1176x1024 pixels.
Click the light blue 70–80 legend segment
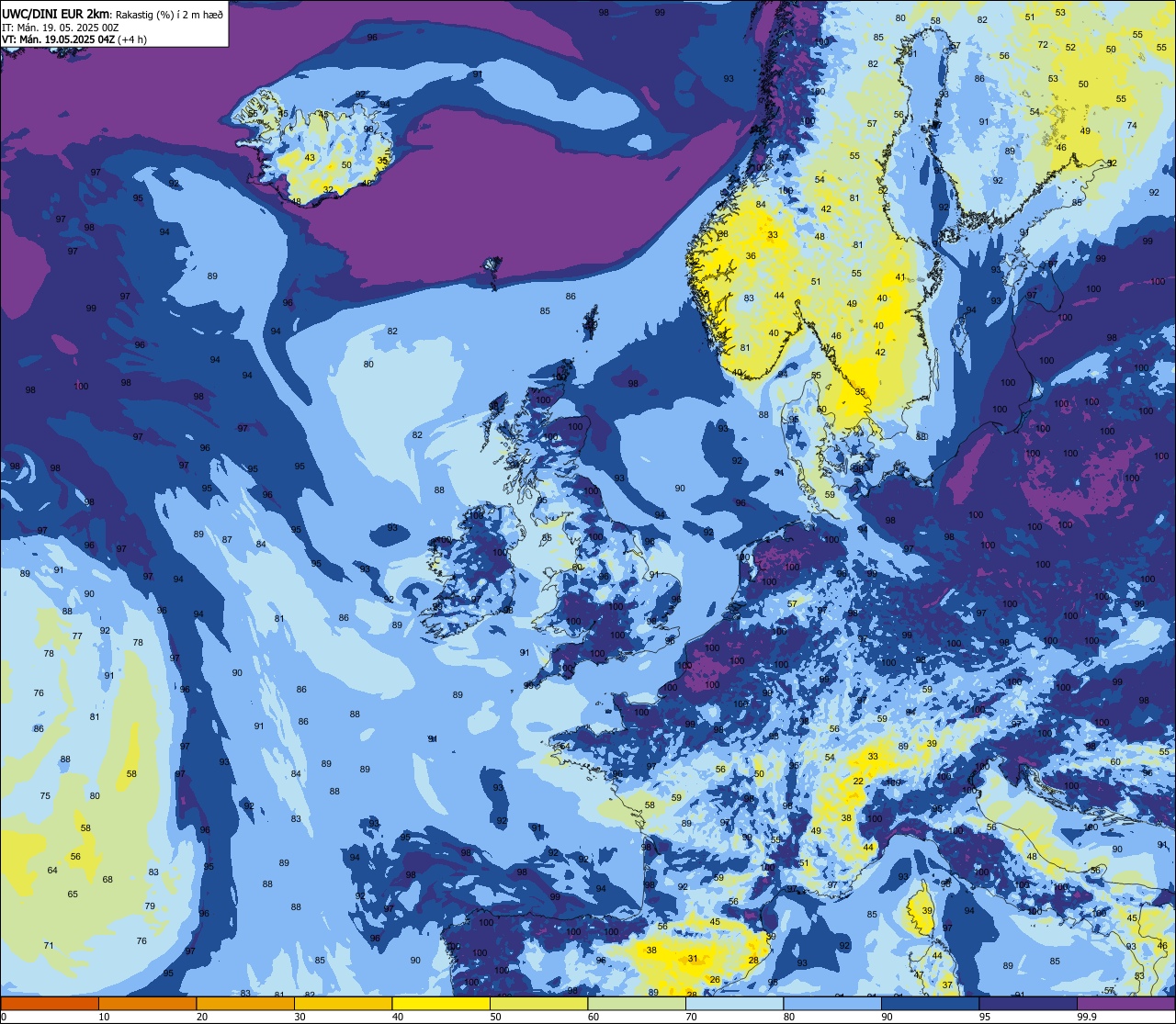click(x=734, y=1004)
